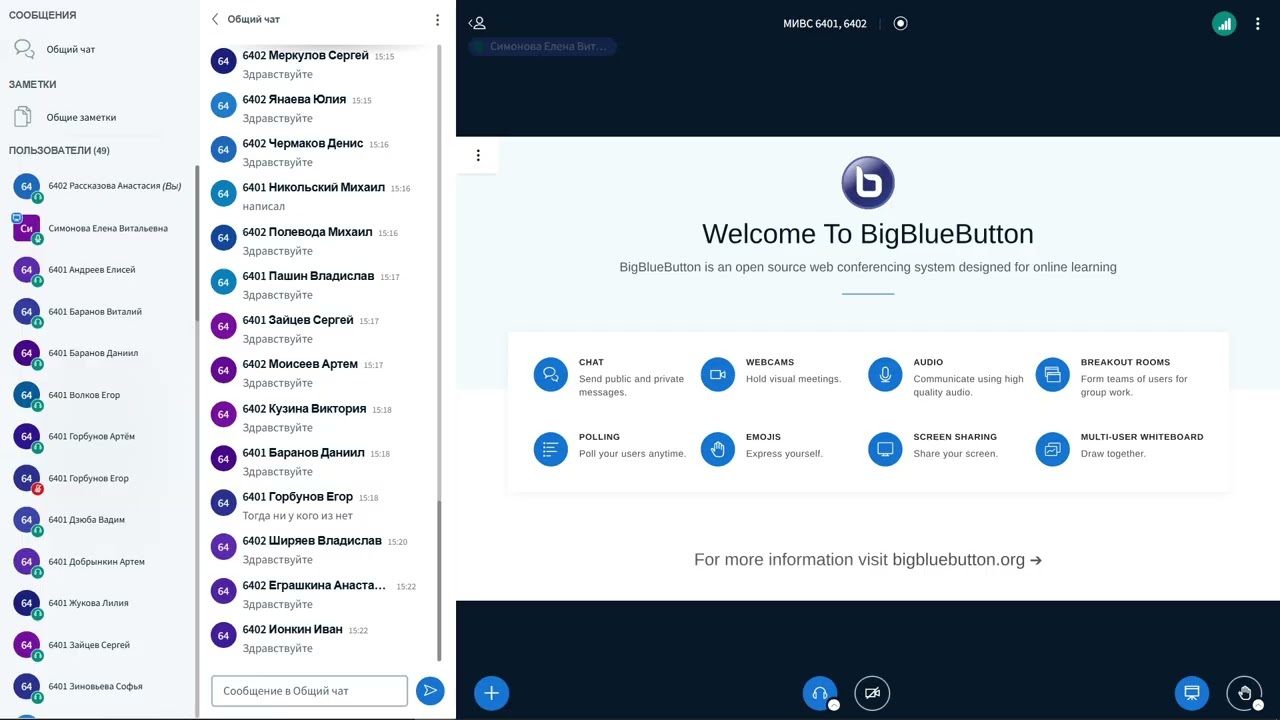Select user 6401 Горбунов Артём
The height and width of the screenshot is (720, 1280).
(100, 437)
